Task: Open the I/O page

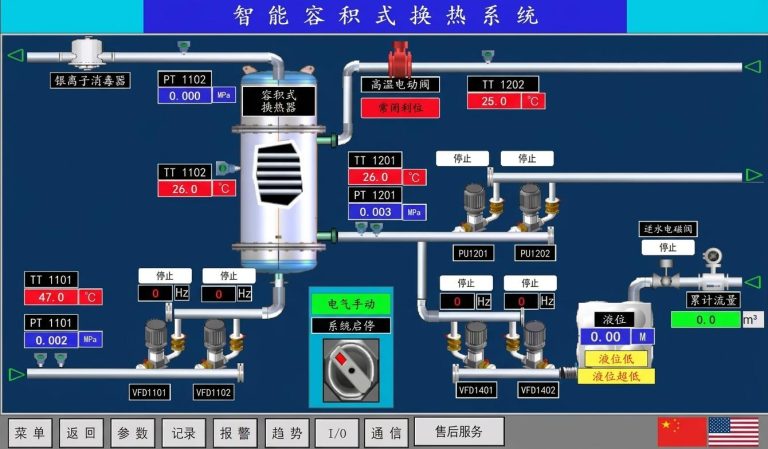Action: click(337, 433)
